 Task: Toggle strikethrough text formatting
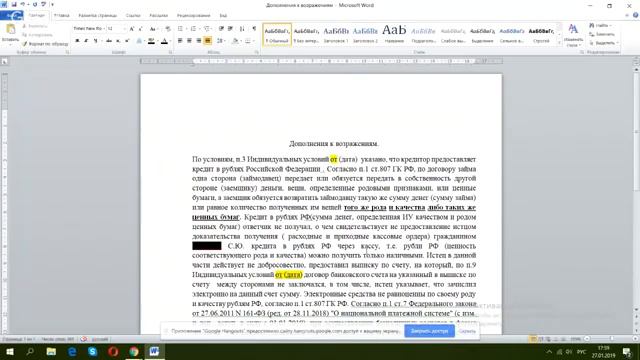pos(109,41)
